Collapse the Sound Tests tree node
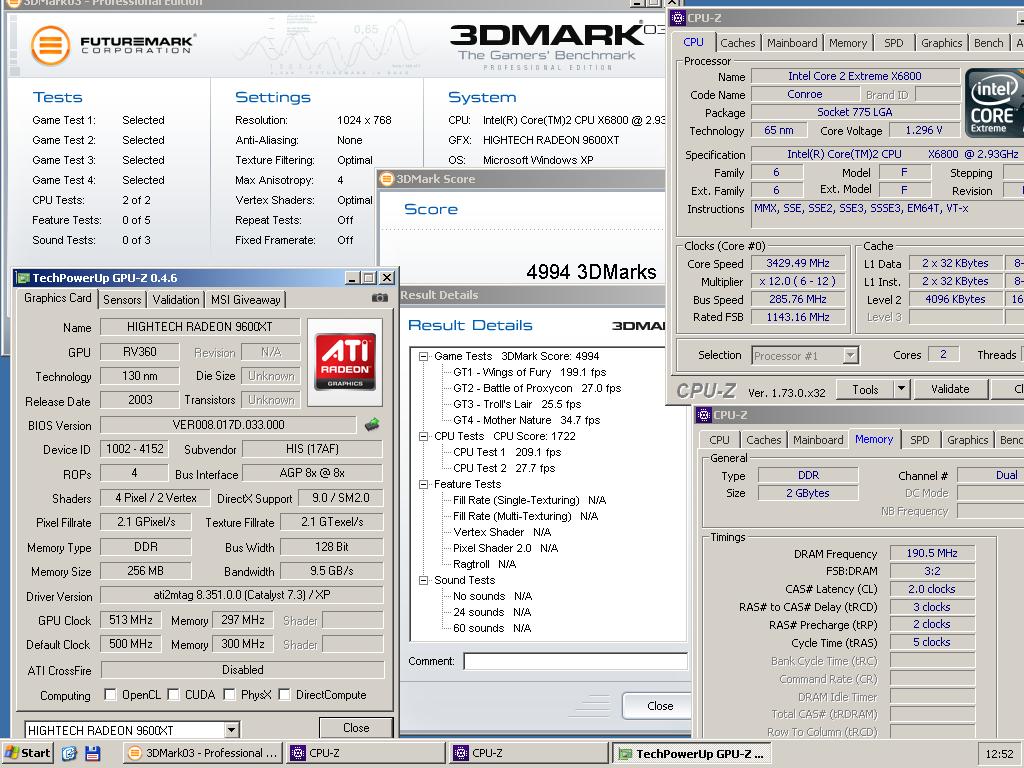This screenshot has height=768, width=1024. pyautogui.click(x=423, y=581)
